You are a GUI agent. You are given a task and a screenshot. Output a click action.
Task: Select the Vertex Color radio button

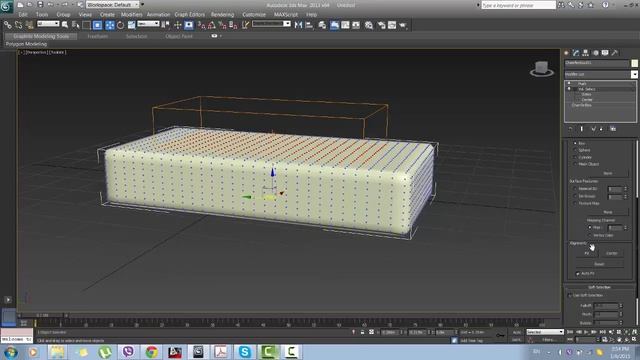[x=590, y=236]
